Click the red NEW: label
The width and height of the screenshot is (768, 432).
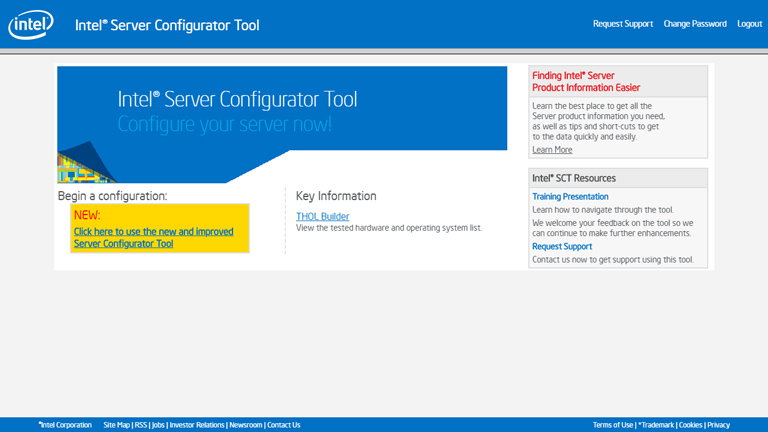[x=87, y=215]
